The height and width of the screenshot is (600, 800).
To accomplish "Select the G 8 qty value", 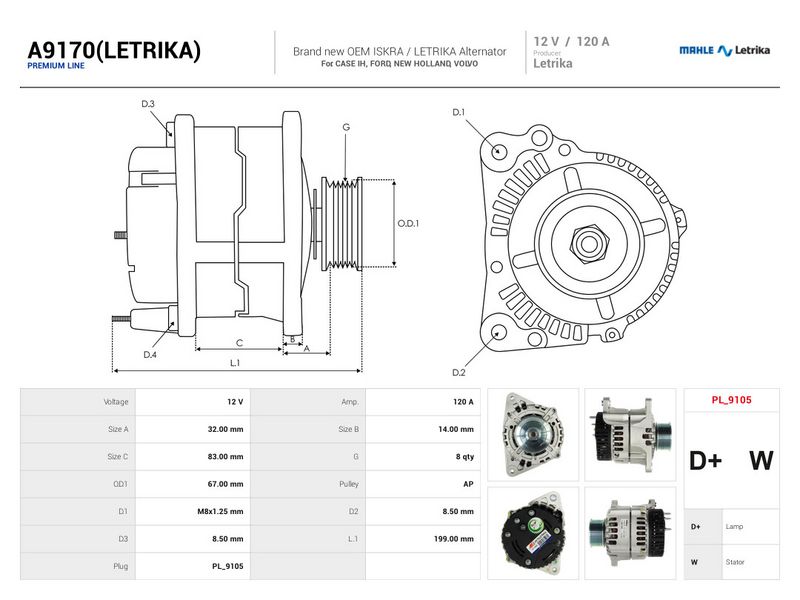I will (x=423, y=457).
